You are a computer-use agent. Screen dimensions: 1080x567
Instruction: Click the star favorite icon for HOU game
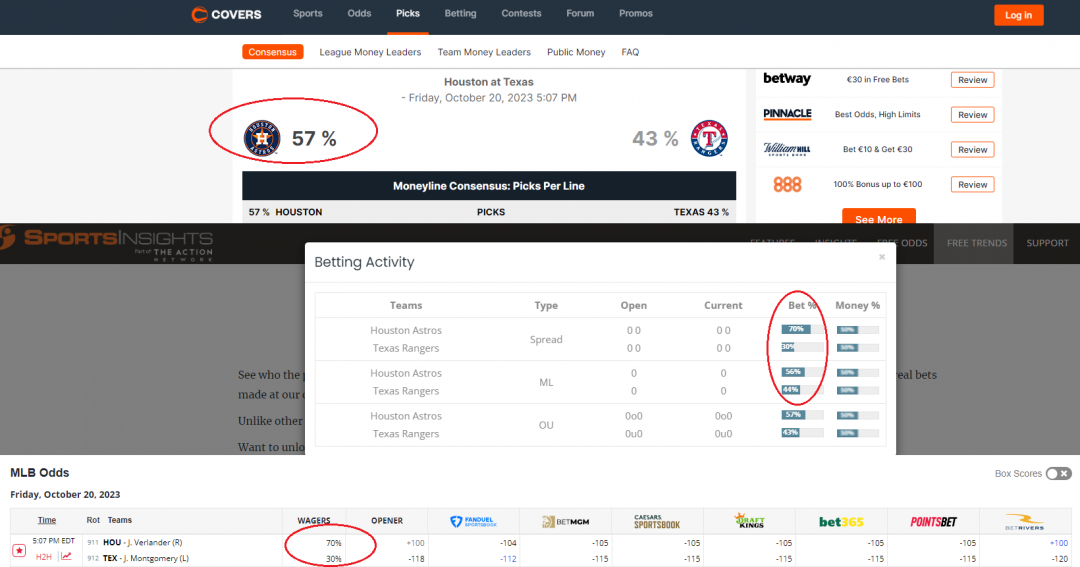point(19,550)
